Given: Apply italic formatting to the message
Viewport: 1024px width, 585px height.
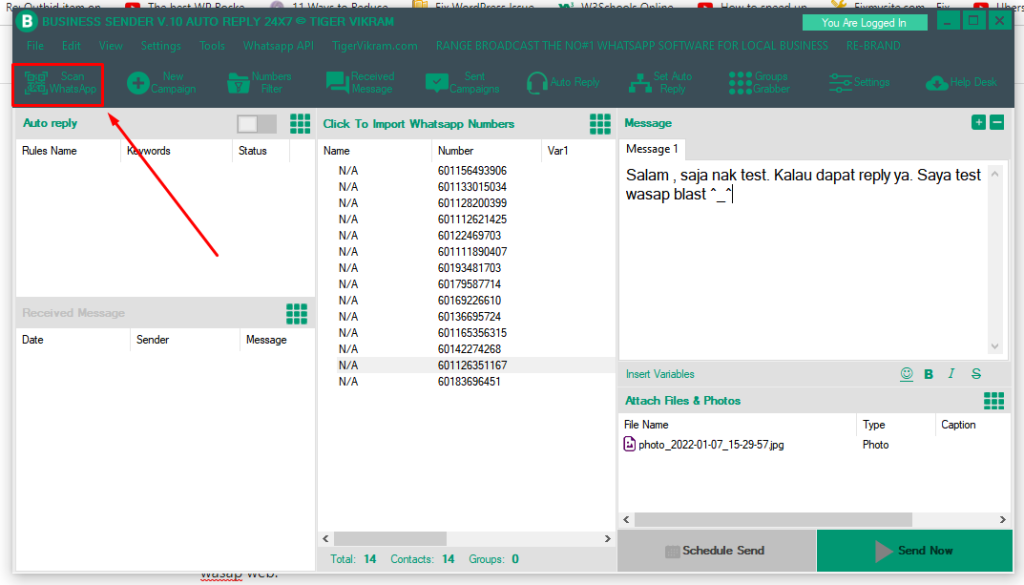Looking at the screenshot, I should tap(952, 373).
